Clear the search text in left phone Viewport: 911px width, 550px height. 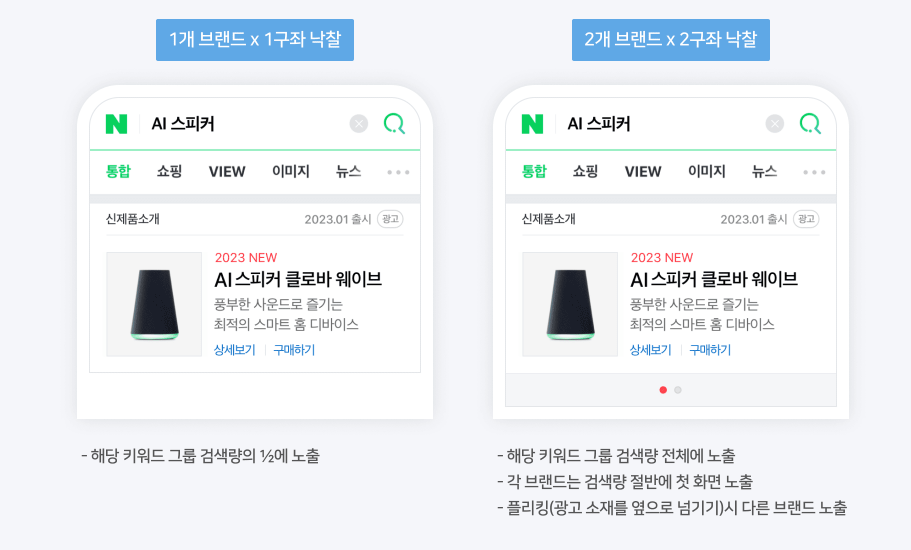click(359, 124)
